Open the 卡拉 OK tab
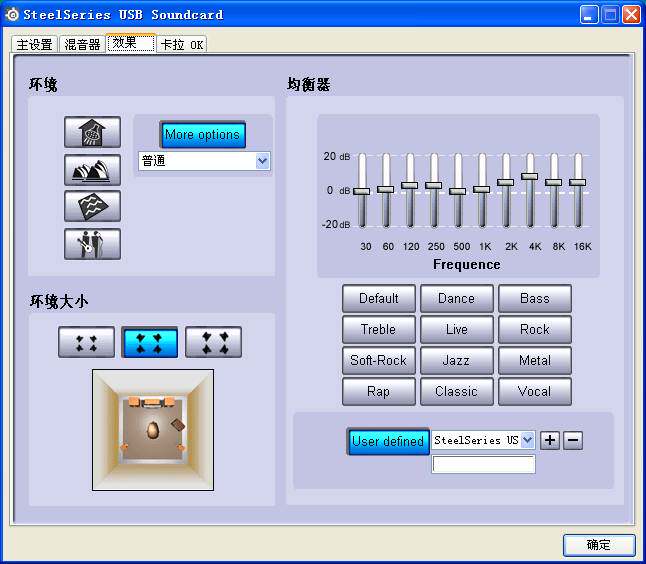The image size is (646, 564). pyautogui.click(x=182, y=44)
